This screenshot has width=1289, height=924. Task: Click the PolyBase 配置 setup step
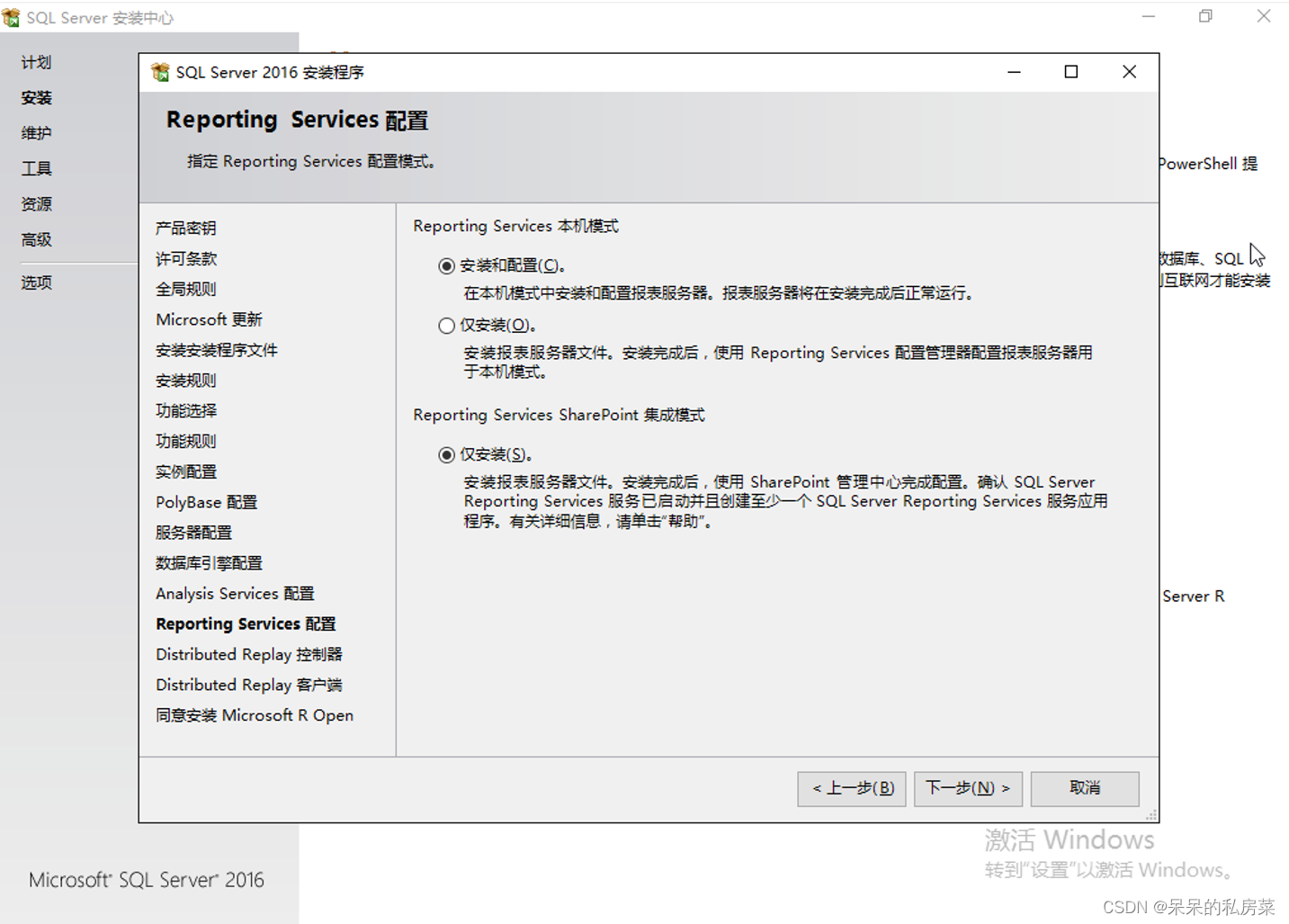point(207,502)
